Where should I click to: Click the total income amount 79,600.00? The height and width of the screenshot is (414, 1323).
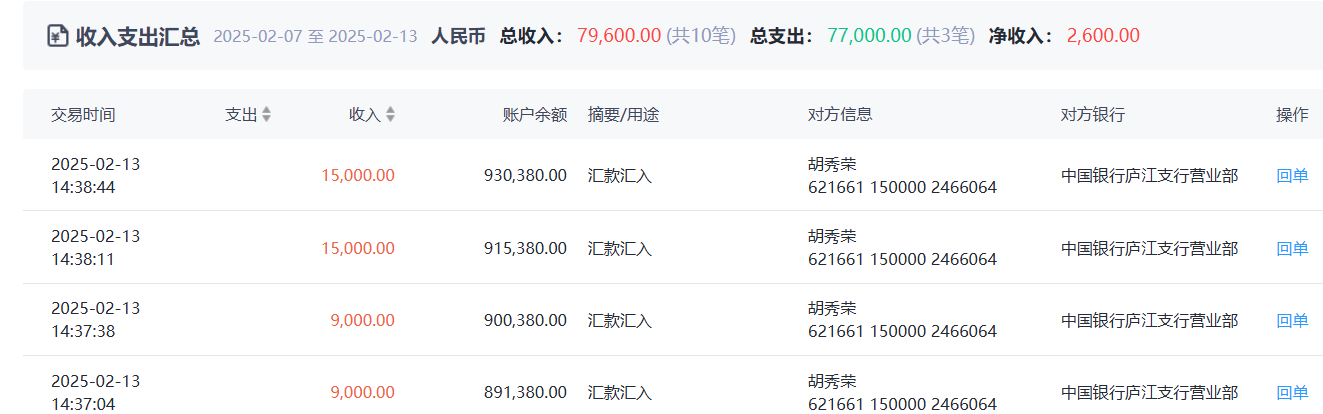[x=618, y=36]
